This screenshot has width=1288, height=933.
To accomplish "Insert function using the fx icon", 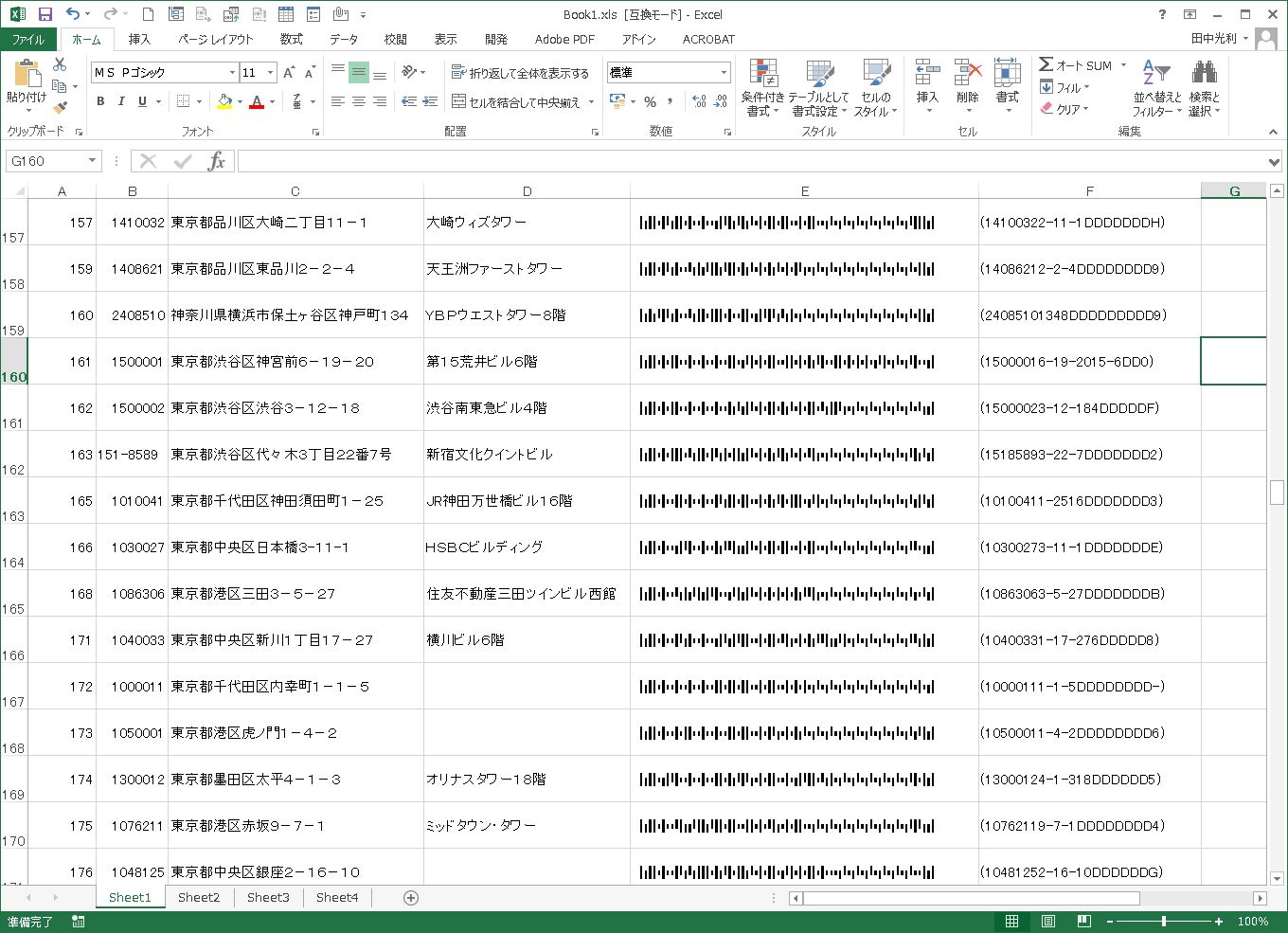I will pos(216,161).
